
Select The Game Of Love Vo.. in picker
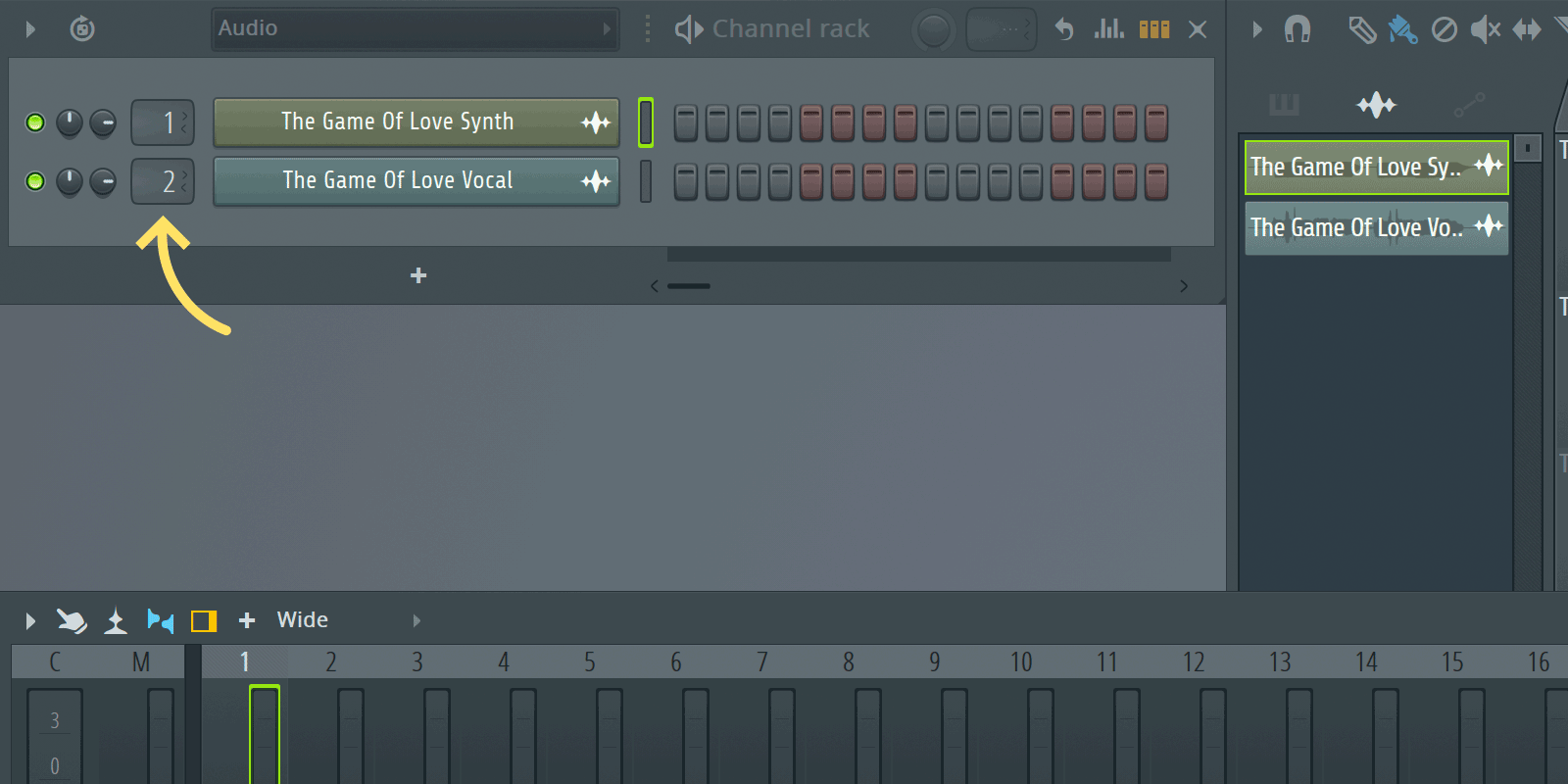[1376, 227]
